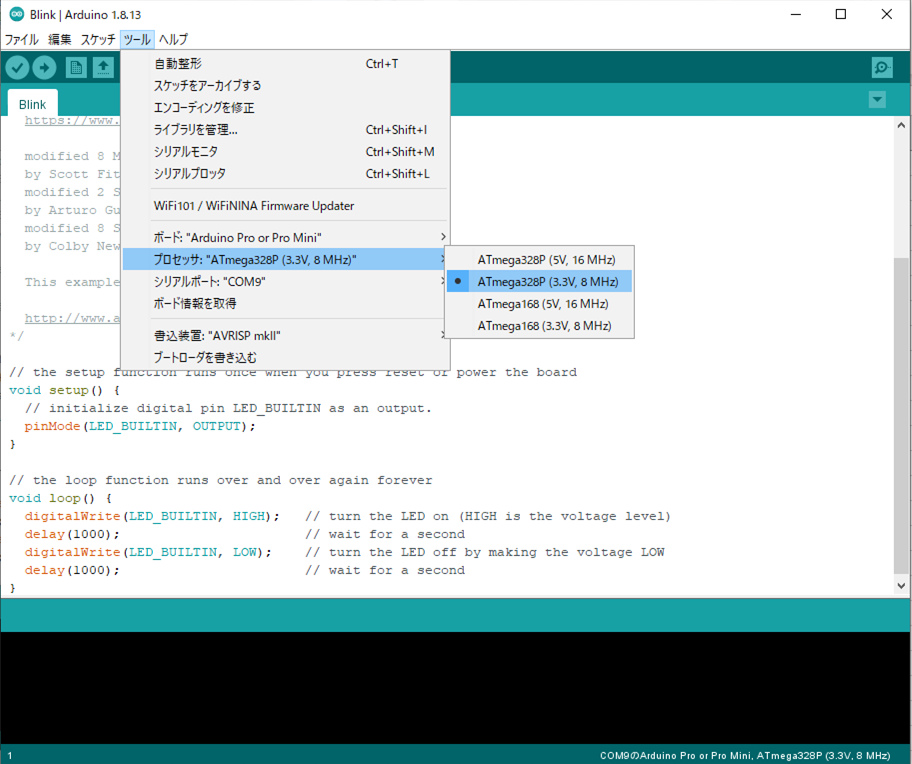The width and height of the screenshot is (912, 764).
Task: Expand the シリアルポート COM9 submenu
Action: coord(285,281)
